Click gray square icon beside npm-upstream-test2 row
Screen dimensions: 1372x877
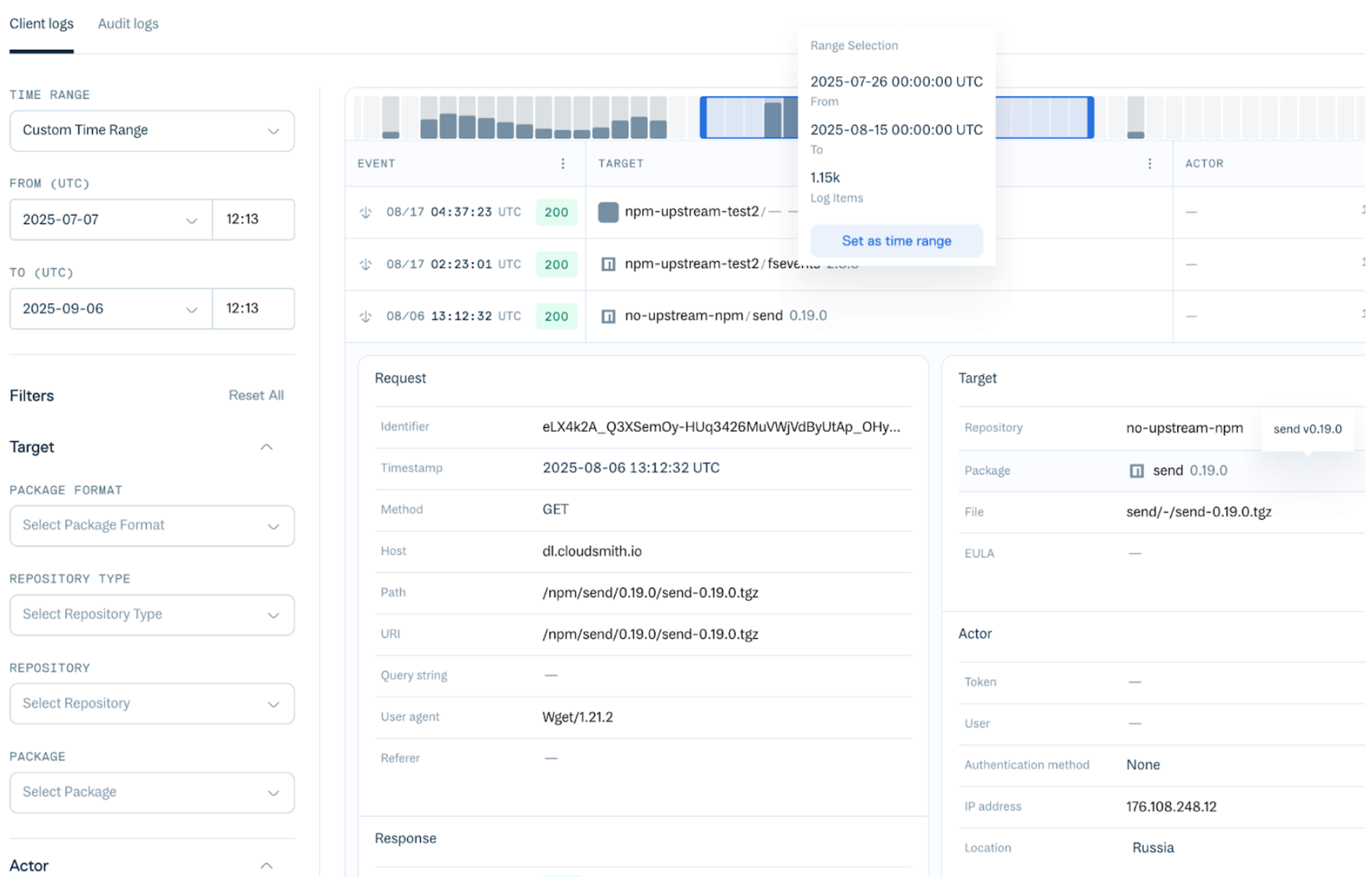coord(608,213)
